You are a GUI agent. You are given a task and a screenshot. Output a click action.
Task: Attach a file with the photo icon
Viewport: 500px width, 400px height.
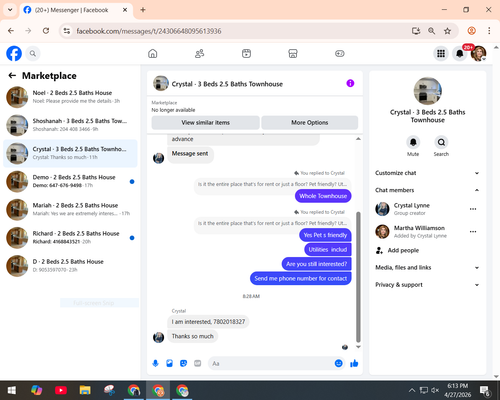[169, 363]
